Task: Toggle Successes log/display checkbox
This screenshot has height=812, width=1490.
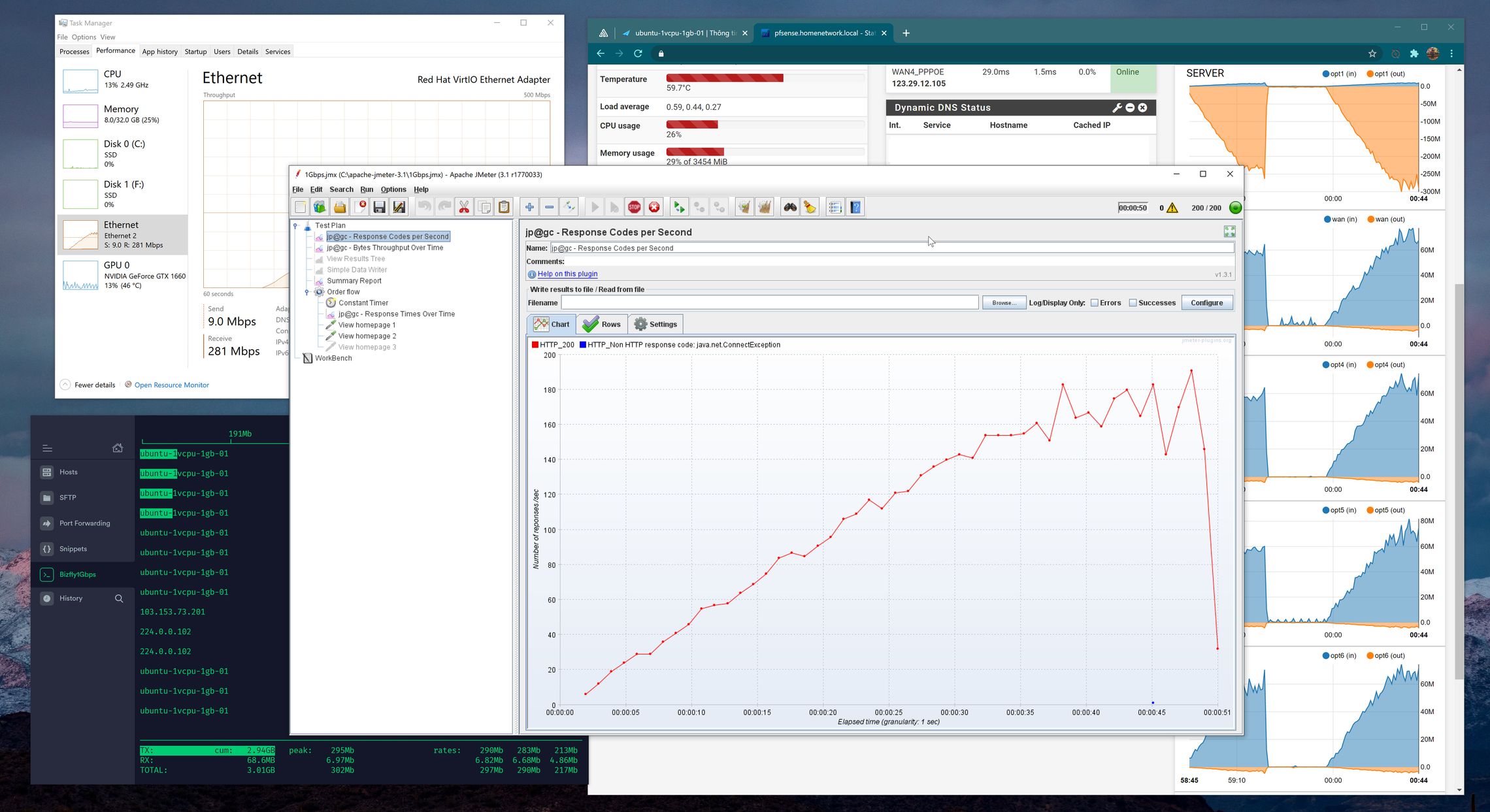Action: pyautogui.click(x=1133, y=303)
